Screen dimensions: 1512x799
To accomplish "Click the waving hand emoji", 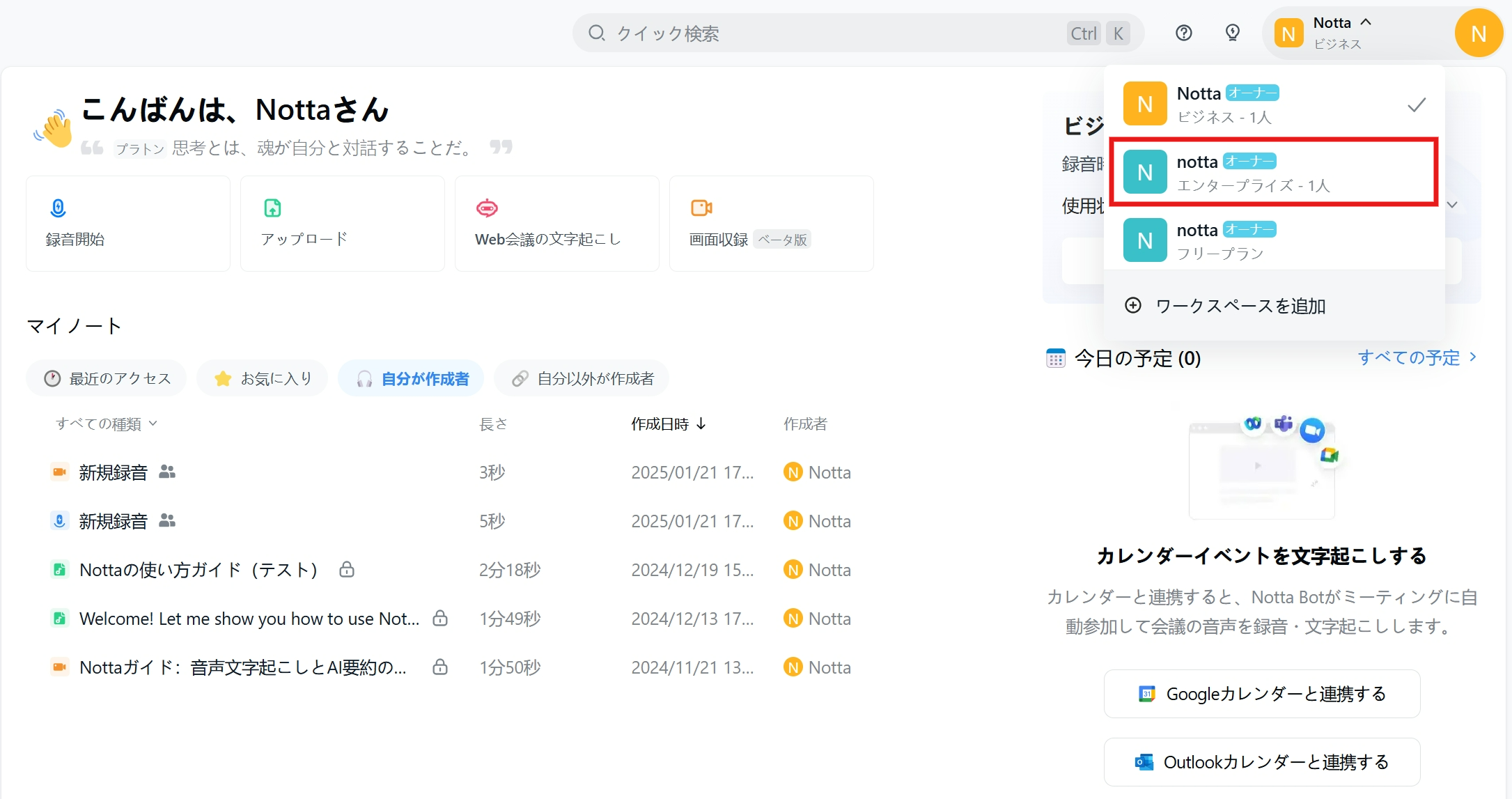I will 54,128.
